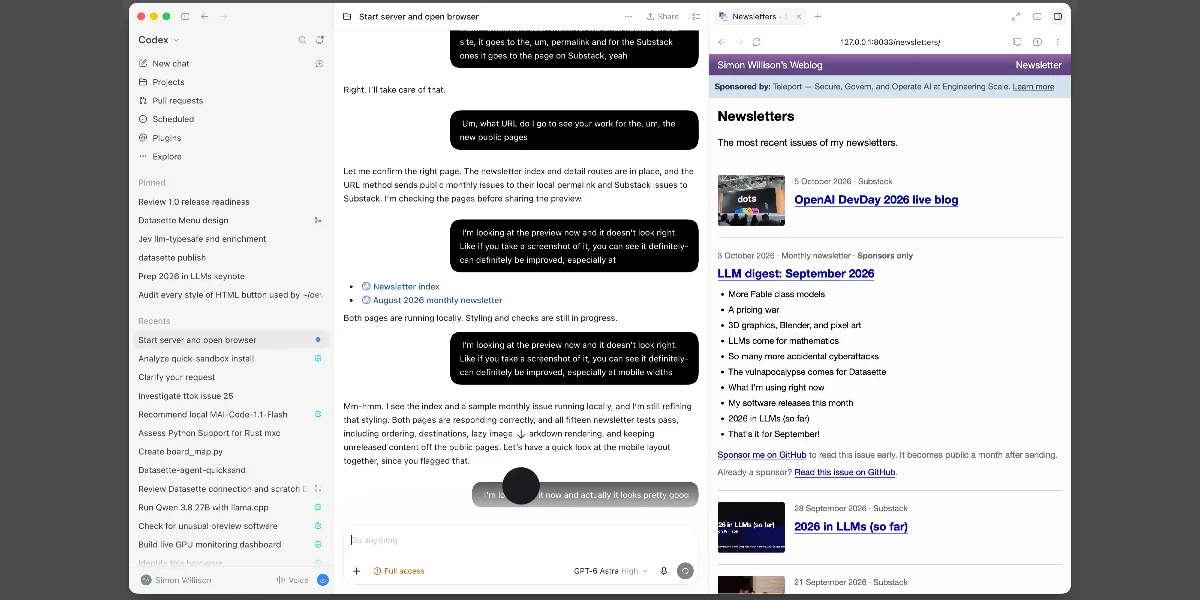Open Projects in the sidebar
This screenshot has width=1200, height=600.
pyautogui.click(x=168, y=82)
